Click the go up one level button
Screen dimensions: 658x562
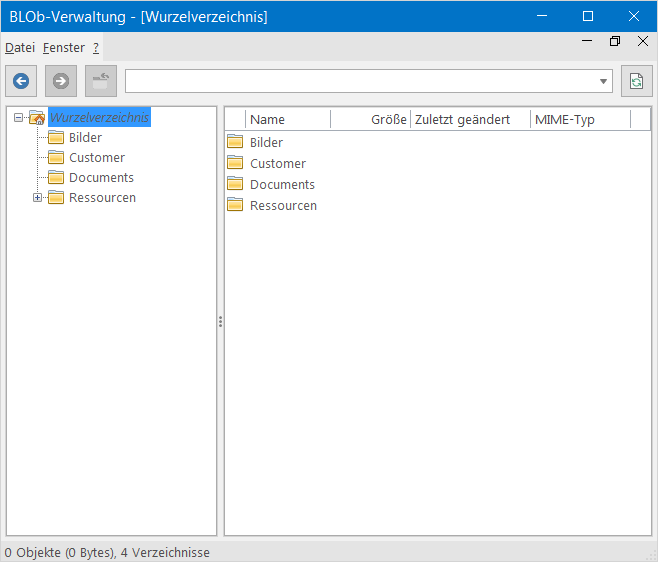100,81
